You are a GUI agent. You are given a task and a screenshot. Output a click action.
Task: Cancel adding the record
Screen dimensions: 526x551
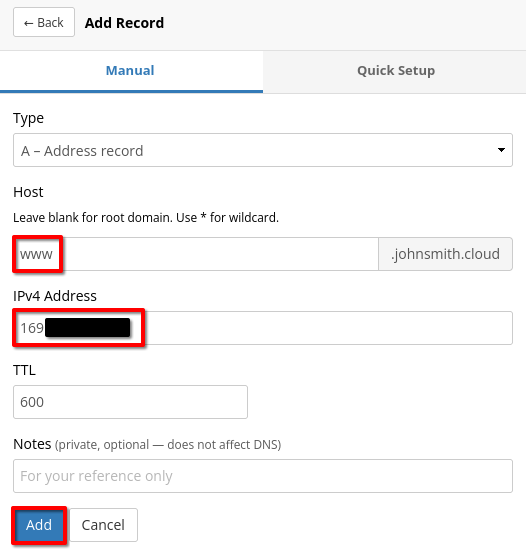pyautogui.click(x=103, y=525)
